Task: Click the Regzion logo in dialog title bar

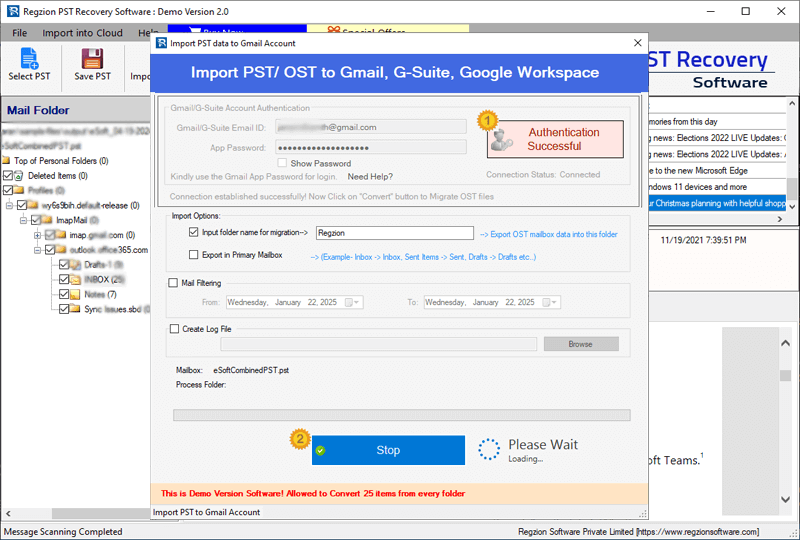Action: point(161,43)
